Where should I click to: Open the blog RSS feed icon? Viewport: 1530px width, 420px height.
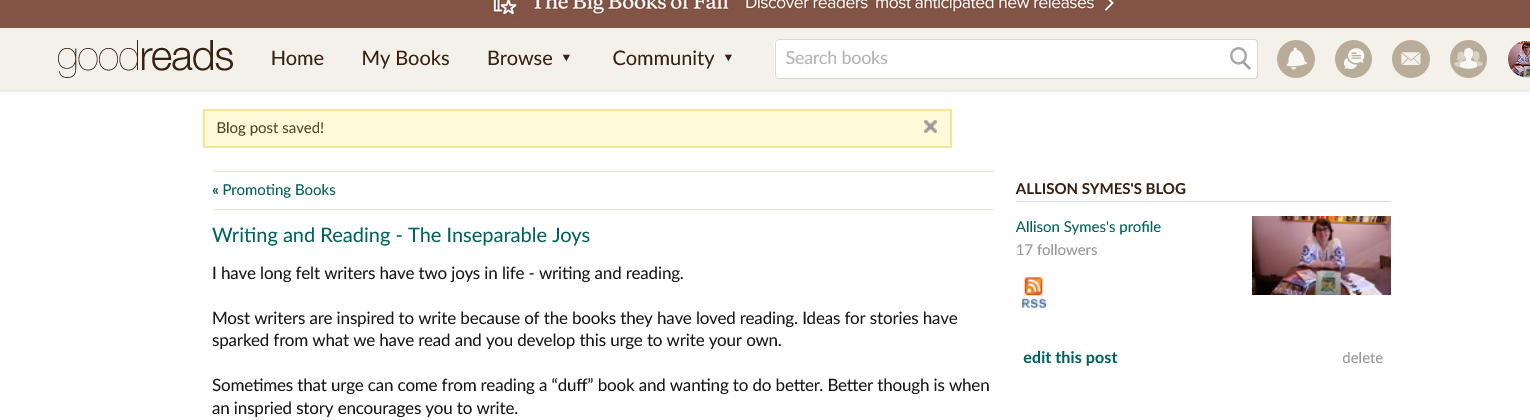click(1033, 293)
